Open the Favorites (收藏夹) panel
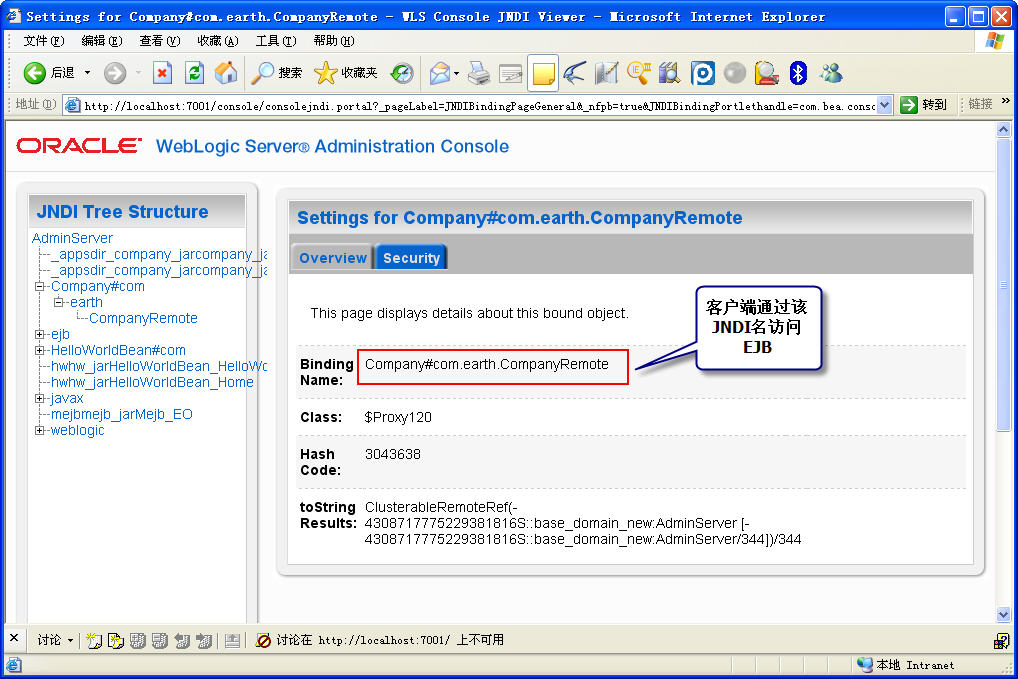The width and height of the screenshot is (1018, 679). (346, 72)
